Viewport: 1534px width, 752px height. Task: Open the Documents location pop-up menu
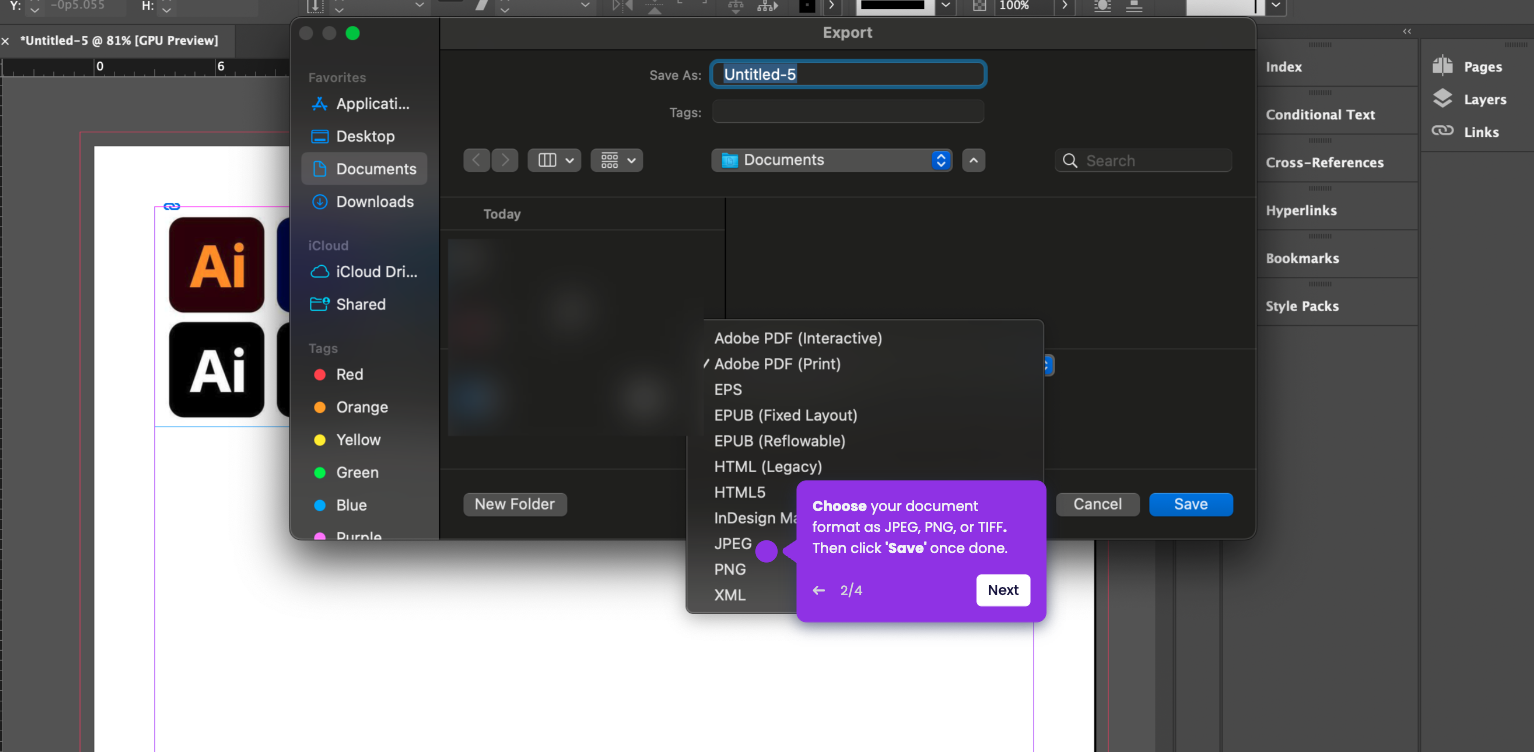[832, 160]
